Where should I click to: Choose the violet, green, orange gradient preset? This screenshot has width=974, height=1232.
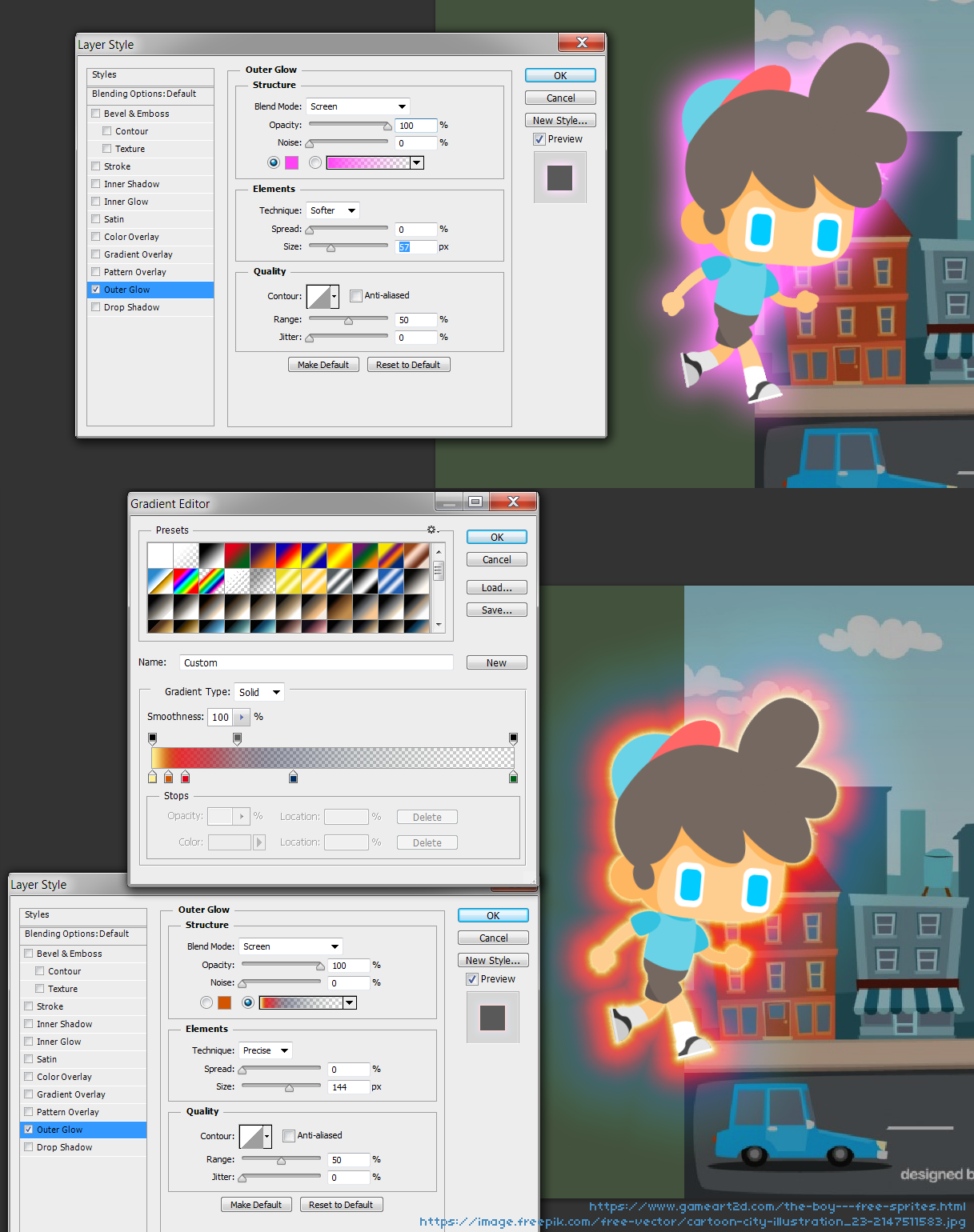366,555
